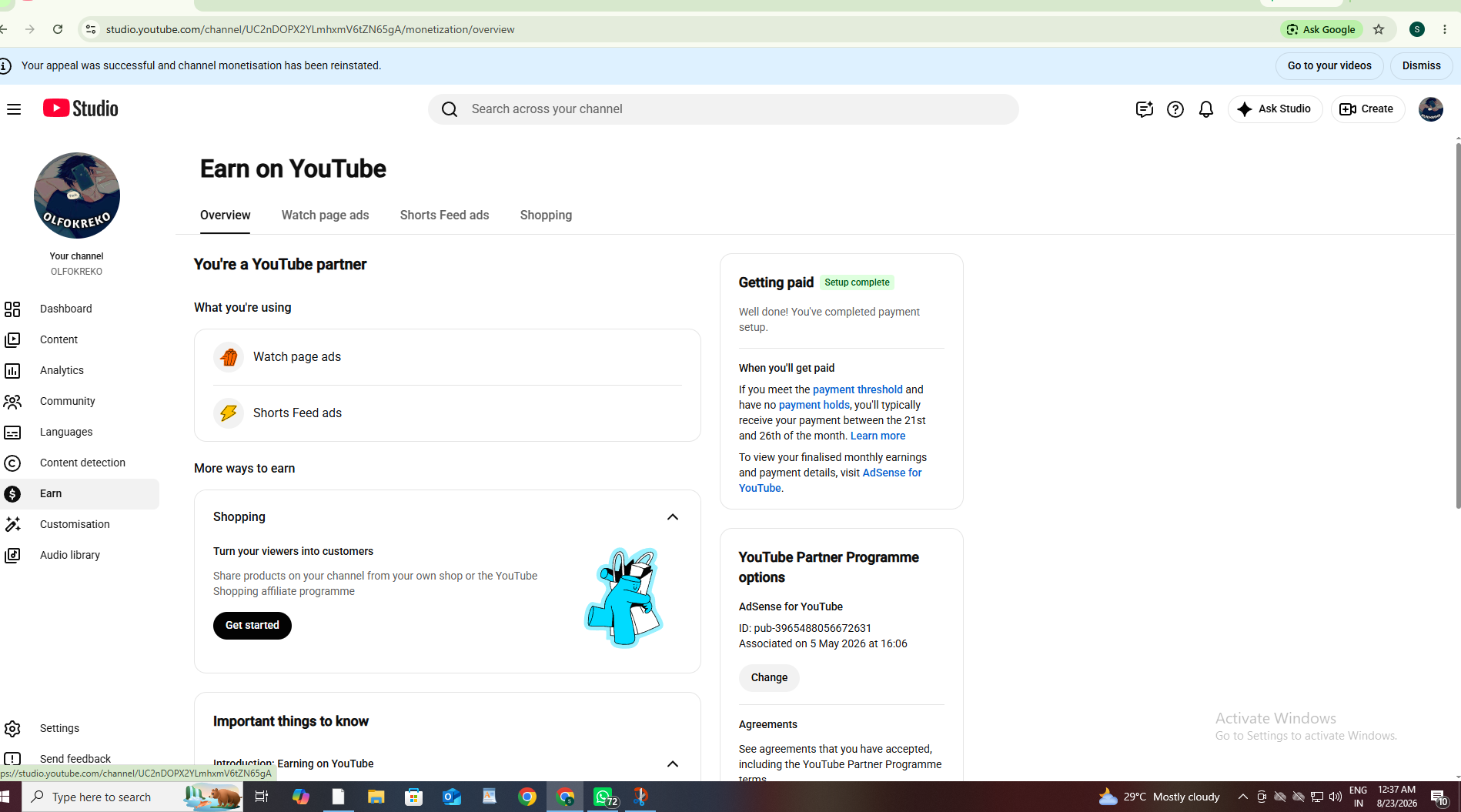Open the account avatar menu
This screenshot has width=1461, height=812.
pos(1430,109)
